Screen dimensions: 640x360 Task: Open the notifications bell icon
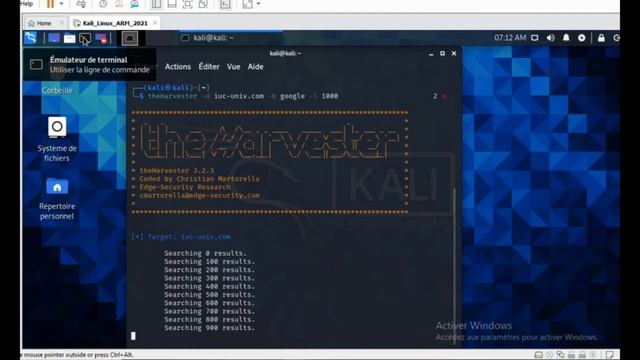(x=566, y=38)
